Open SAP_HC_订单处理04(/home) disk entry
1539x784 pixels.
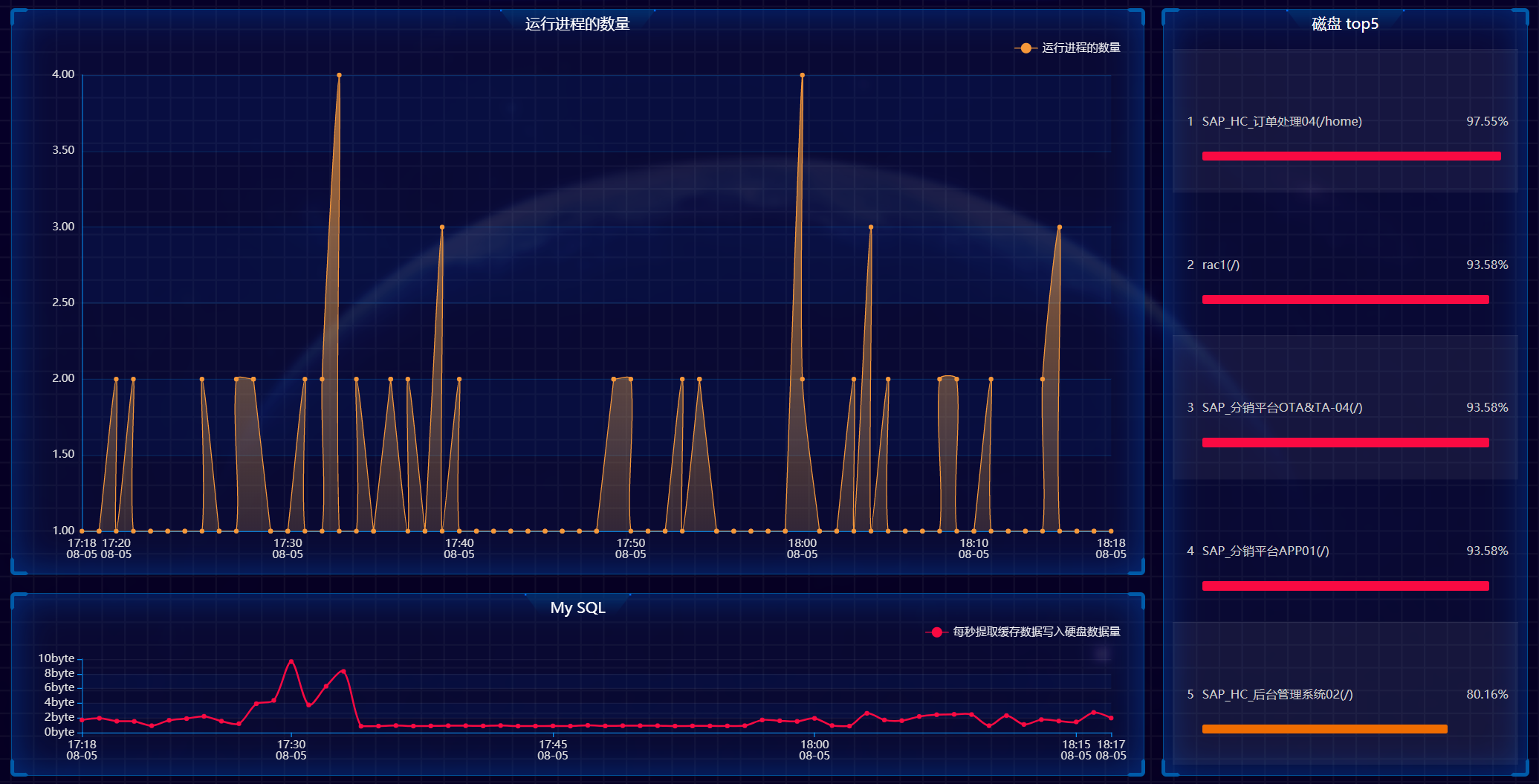point(1281,121)
